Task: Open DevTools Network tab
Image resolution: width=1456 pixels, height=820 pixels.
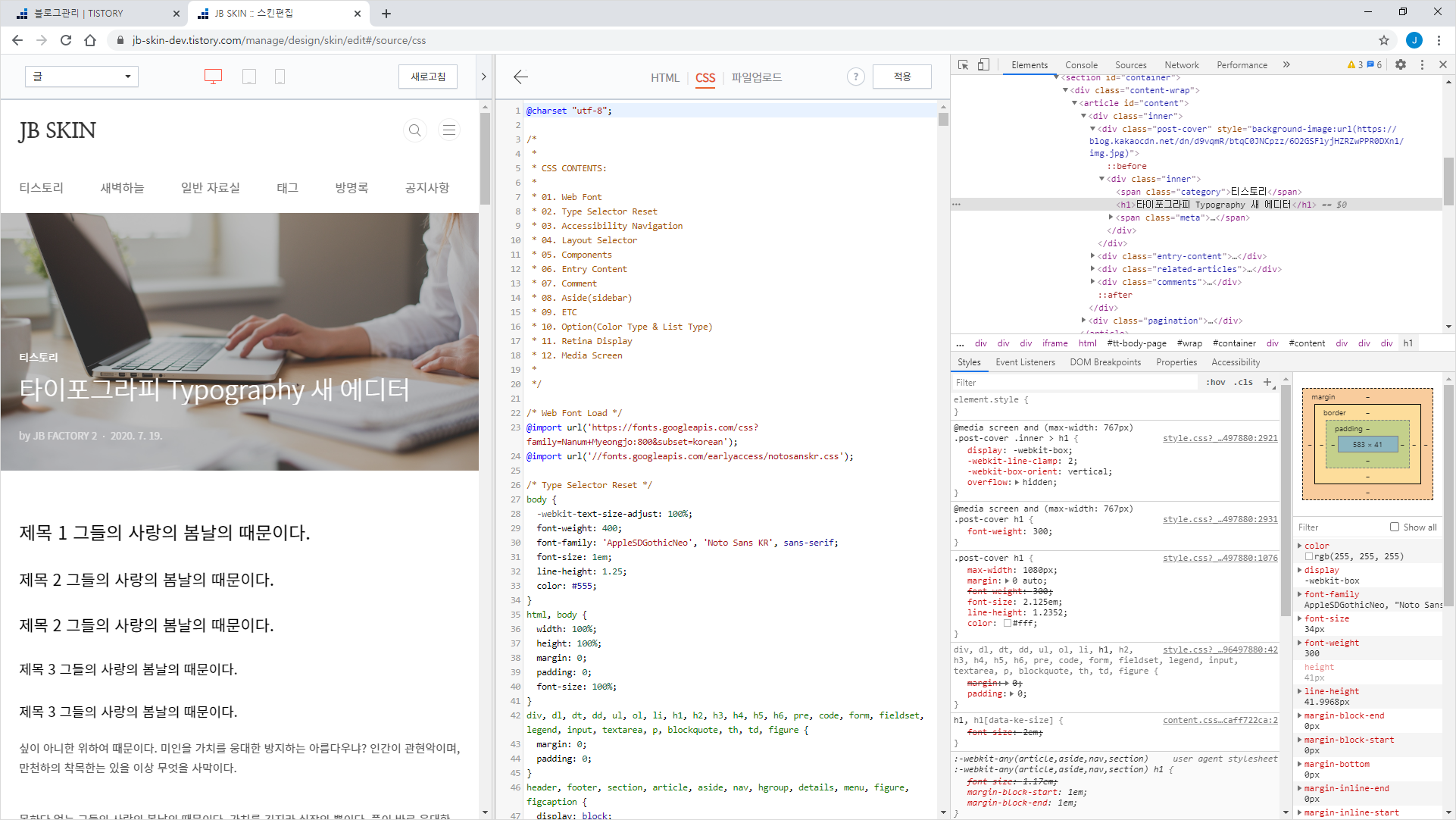Action: point(1182,65)
